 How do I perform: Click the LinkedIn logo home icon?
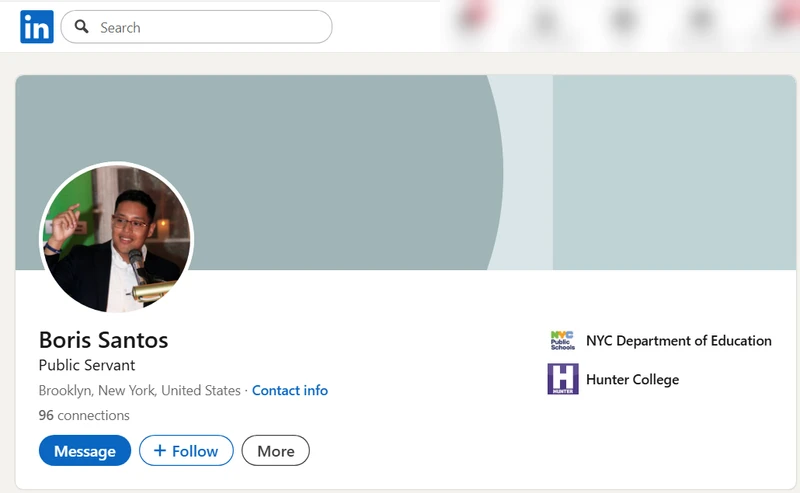[37, 27]
